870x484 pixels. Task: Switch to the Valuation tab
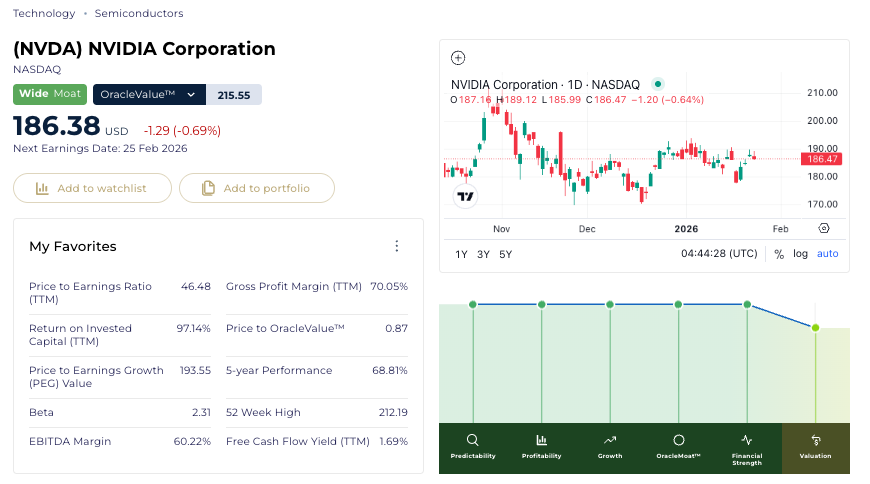(x=815, y=447)
